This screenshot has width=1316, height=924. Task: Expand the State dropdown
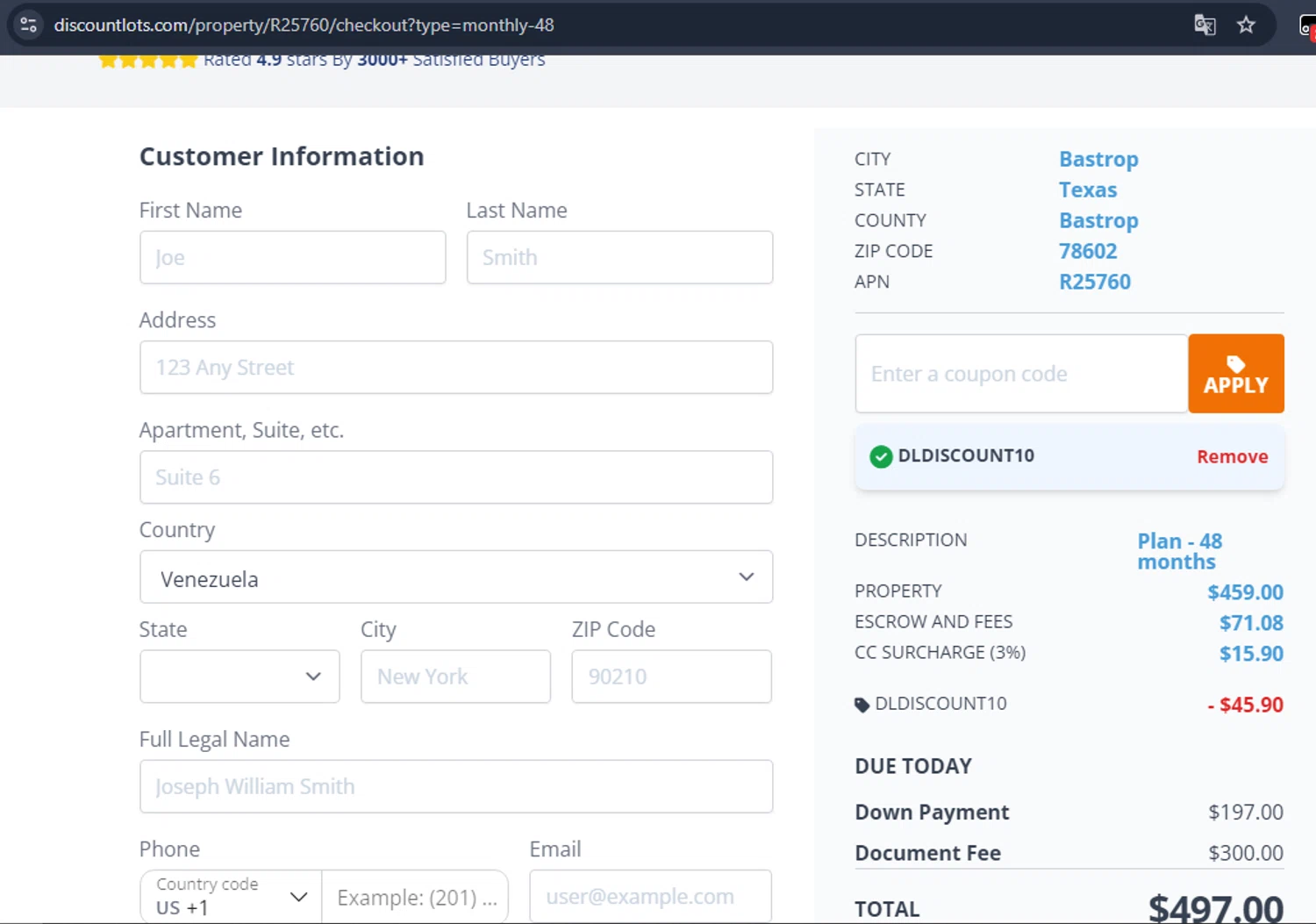click(x=239, y=677)
